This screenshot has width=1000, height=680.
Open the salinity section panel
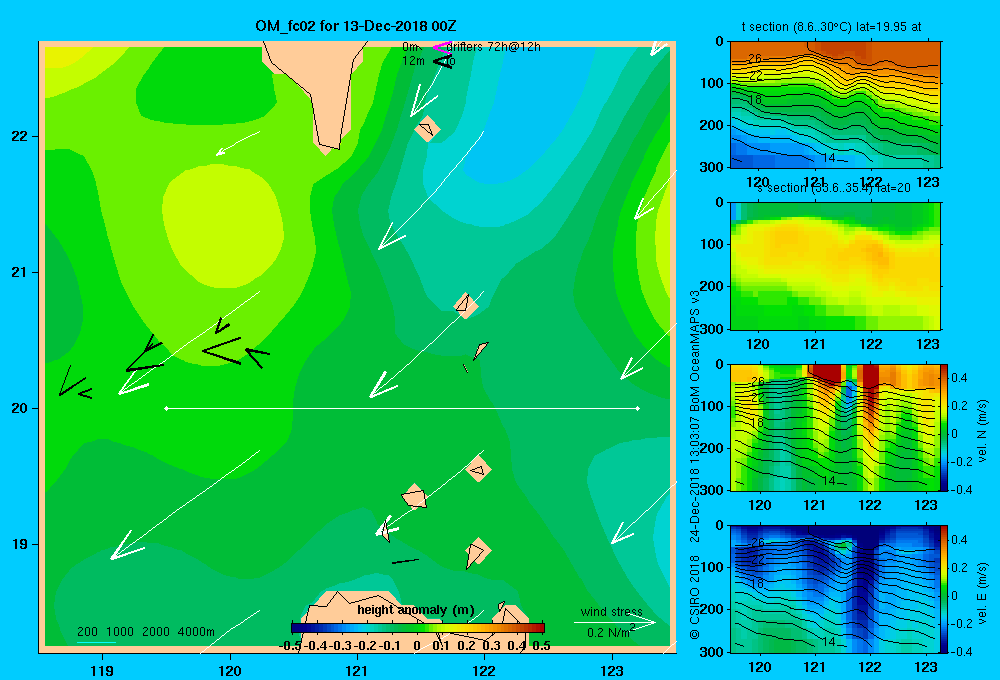tap(835, 265)
